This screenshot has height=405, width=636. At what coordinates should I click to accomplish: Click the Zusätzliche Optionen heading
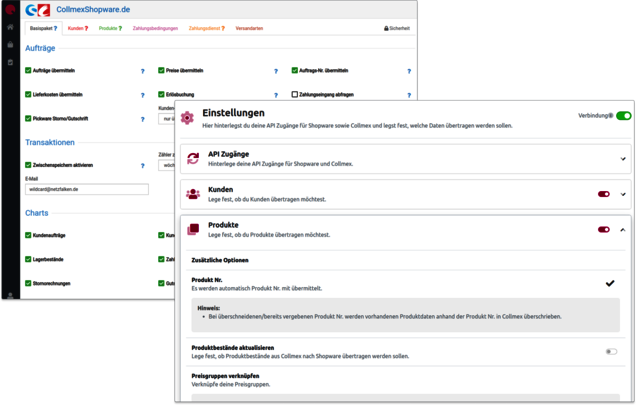click(220, 260)
